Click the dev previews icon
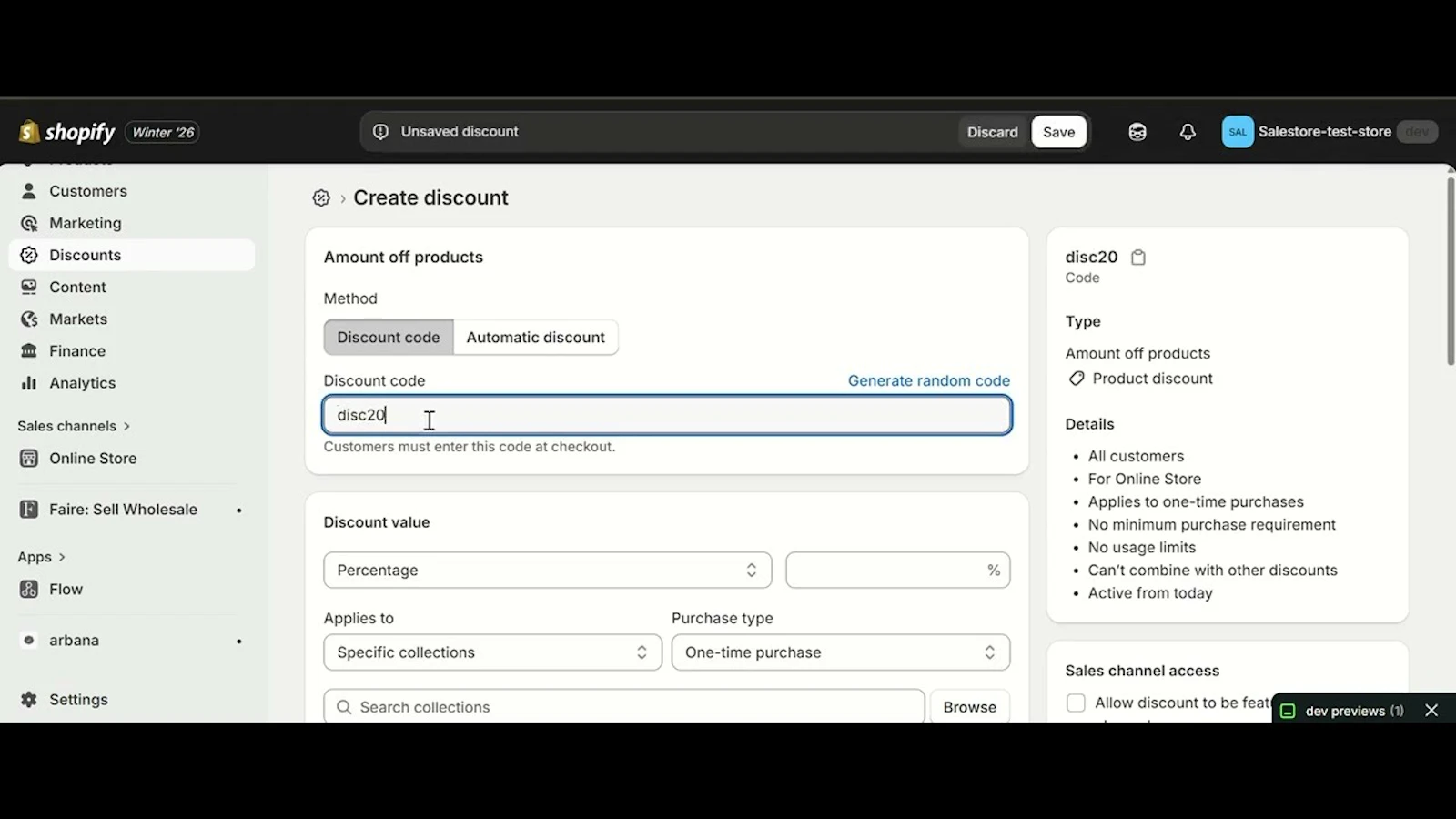 click(1288, 712)
